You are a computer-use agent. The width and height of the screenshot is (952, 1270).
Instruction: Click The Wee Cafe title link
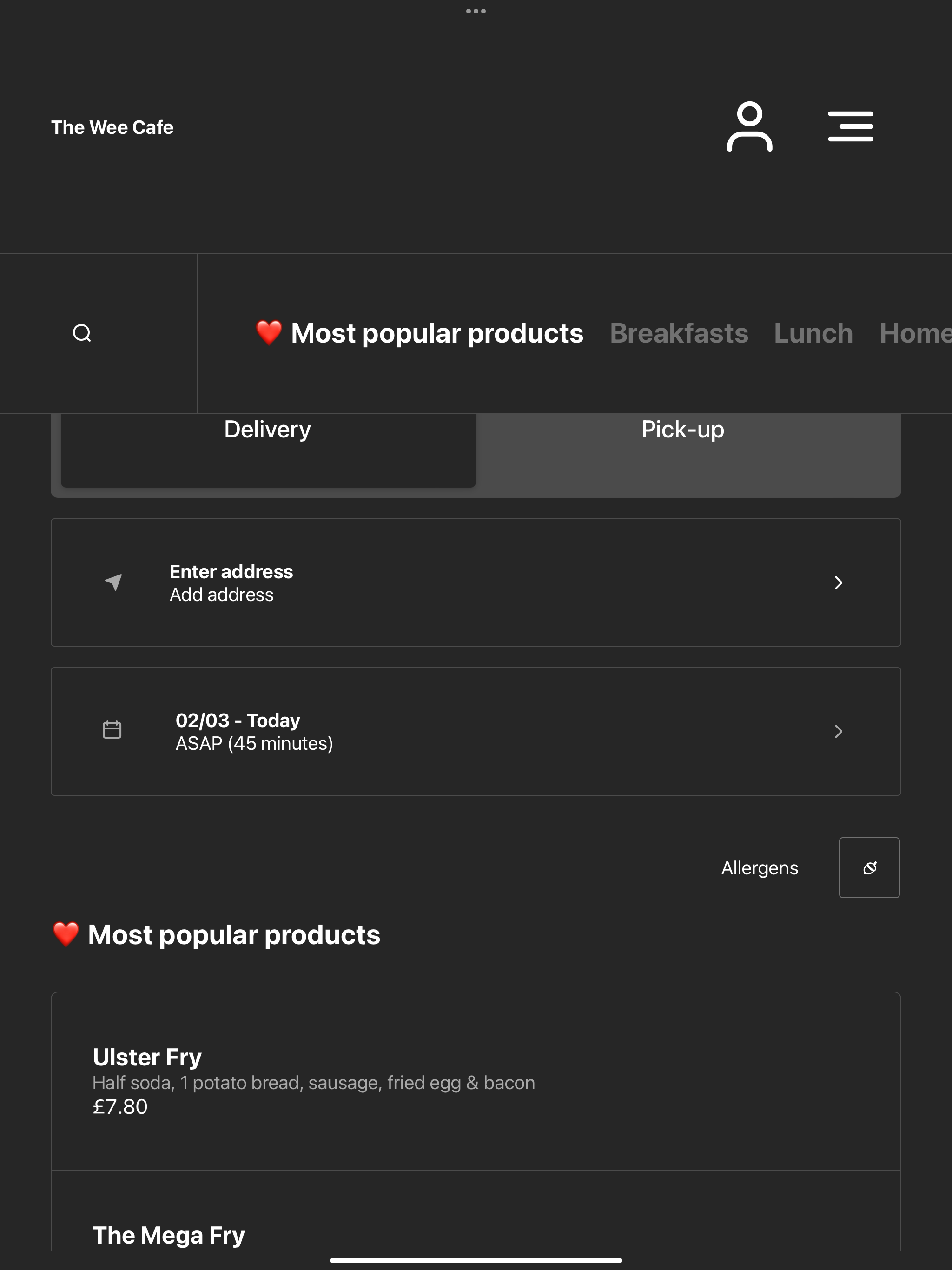[112, 127]
